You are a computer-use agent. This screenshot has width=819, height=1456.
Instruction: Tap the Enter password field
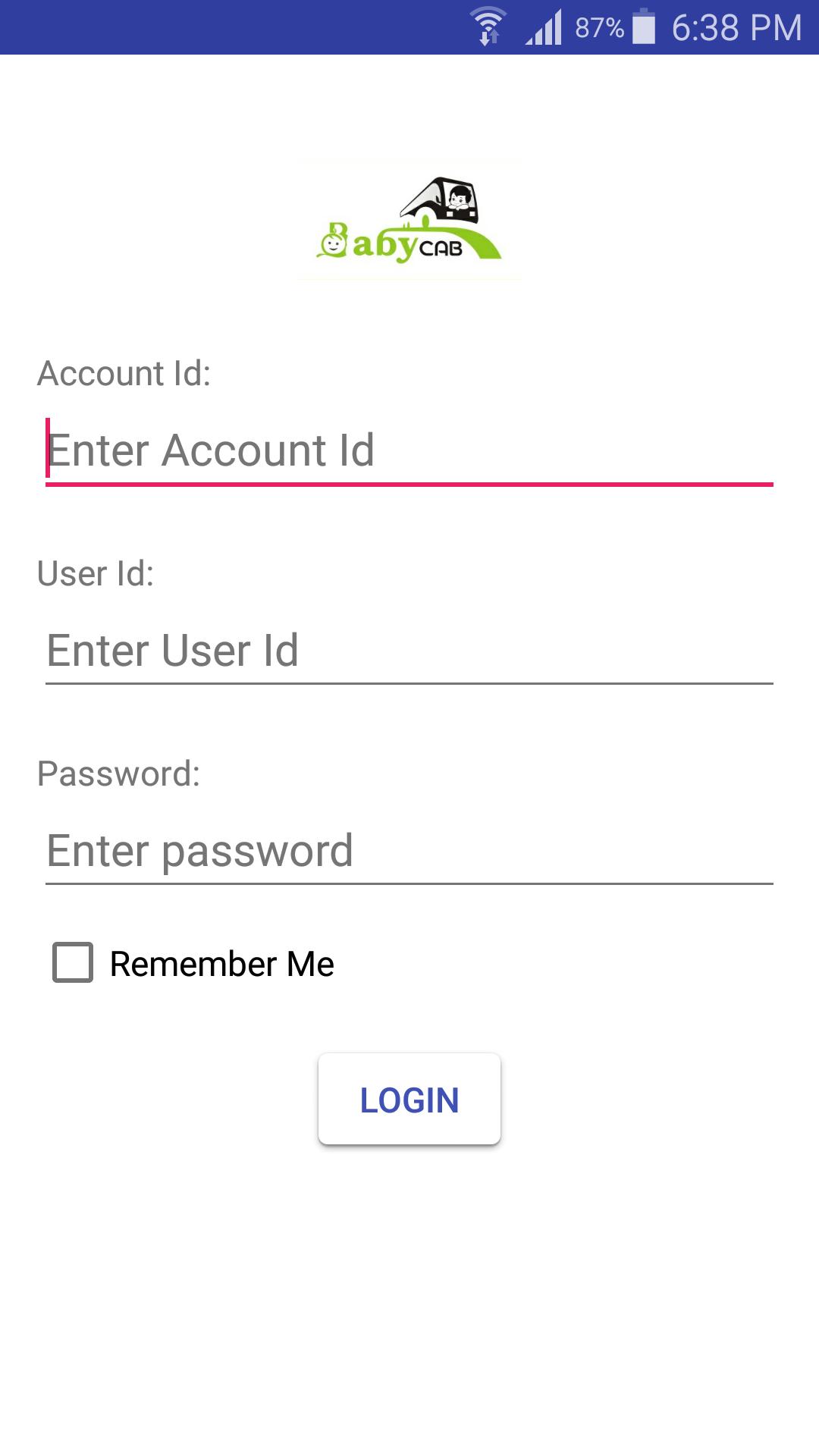(x=409, y=851)
